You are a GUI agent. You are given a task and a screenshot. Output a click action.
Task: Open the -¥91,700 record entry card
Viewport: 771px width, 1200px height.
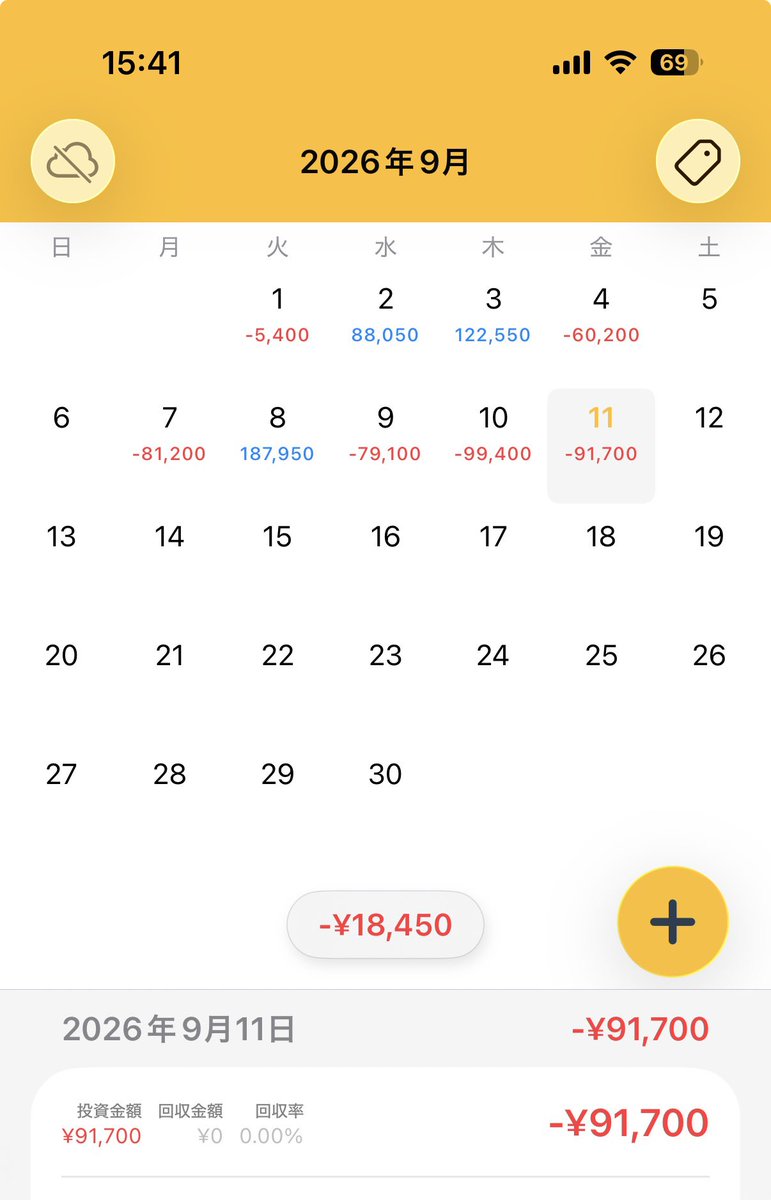(385, 1133)
